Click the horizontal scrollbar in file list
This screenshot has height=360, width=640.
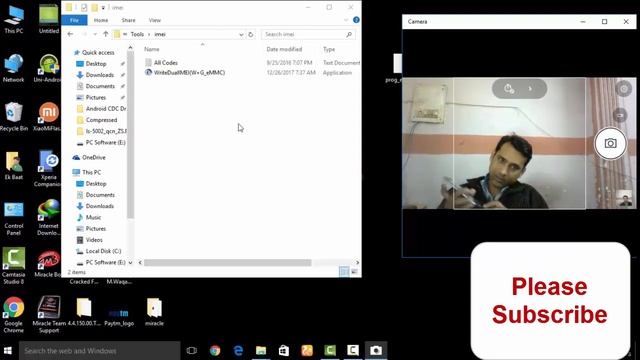[227, 262]
